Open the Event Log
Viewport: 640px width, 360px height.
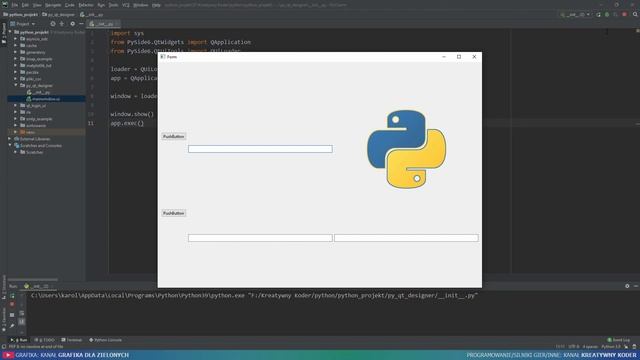pyautogui.click(x=619, y=340)
